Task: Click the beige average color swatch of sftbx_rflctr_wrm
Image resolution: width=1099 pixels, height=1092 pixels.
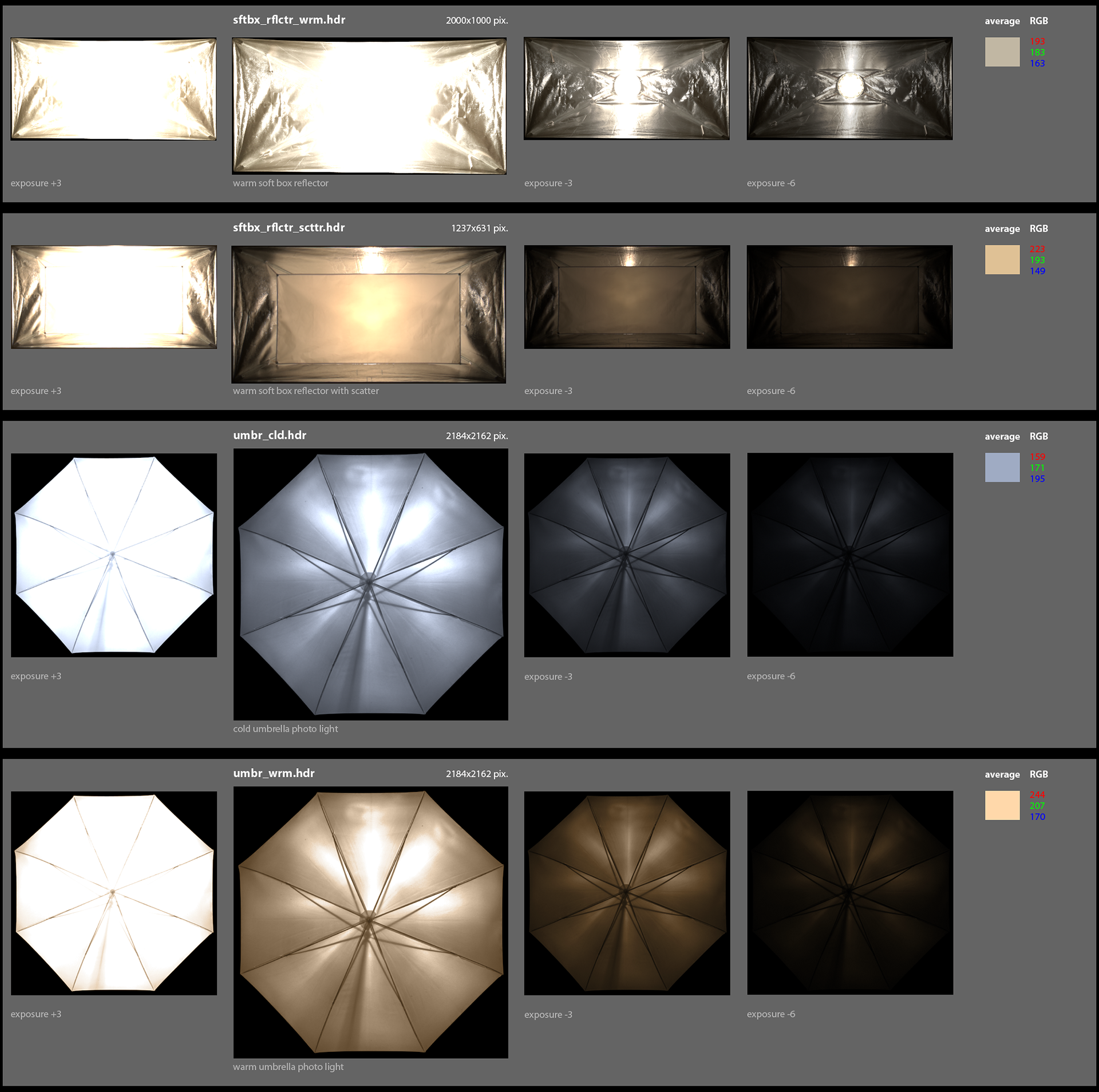Action: coord(1002,52)
